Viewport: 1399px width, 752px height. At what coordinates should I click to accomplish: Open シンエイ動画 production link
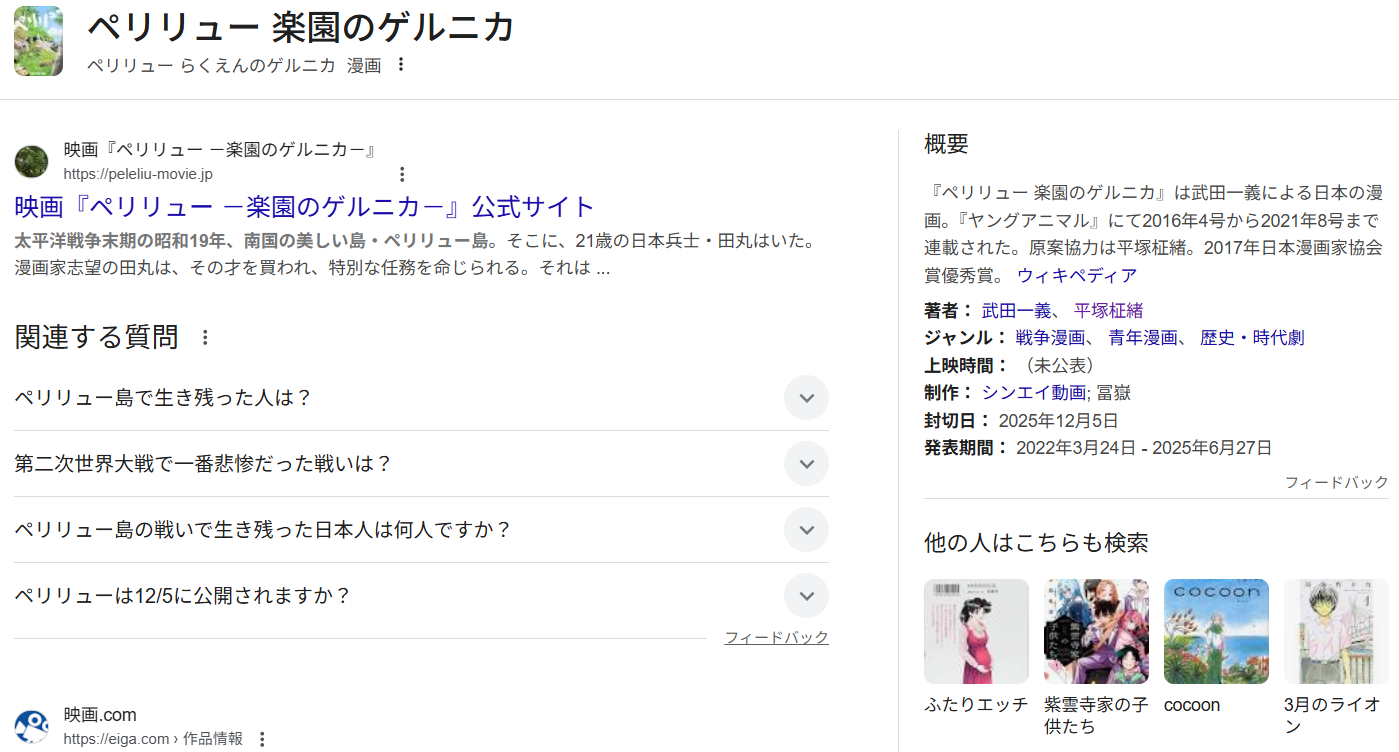click(1033, 393)
